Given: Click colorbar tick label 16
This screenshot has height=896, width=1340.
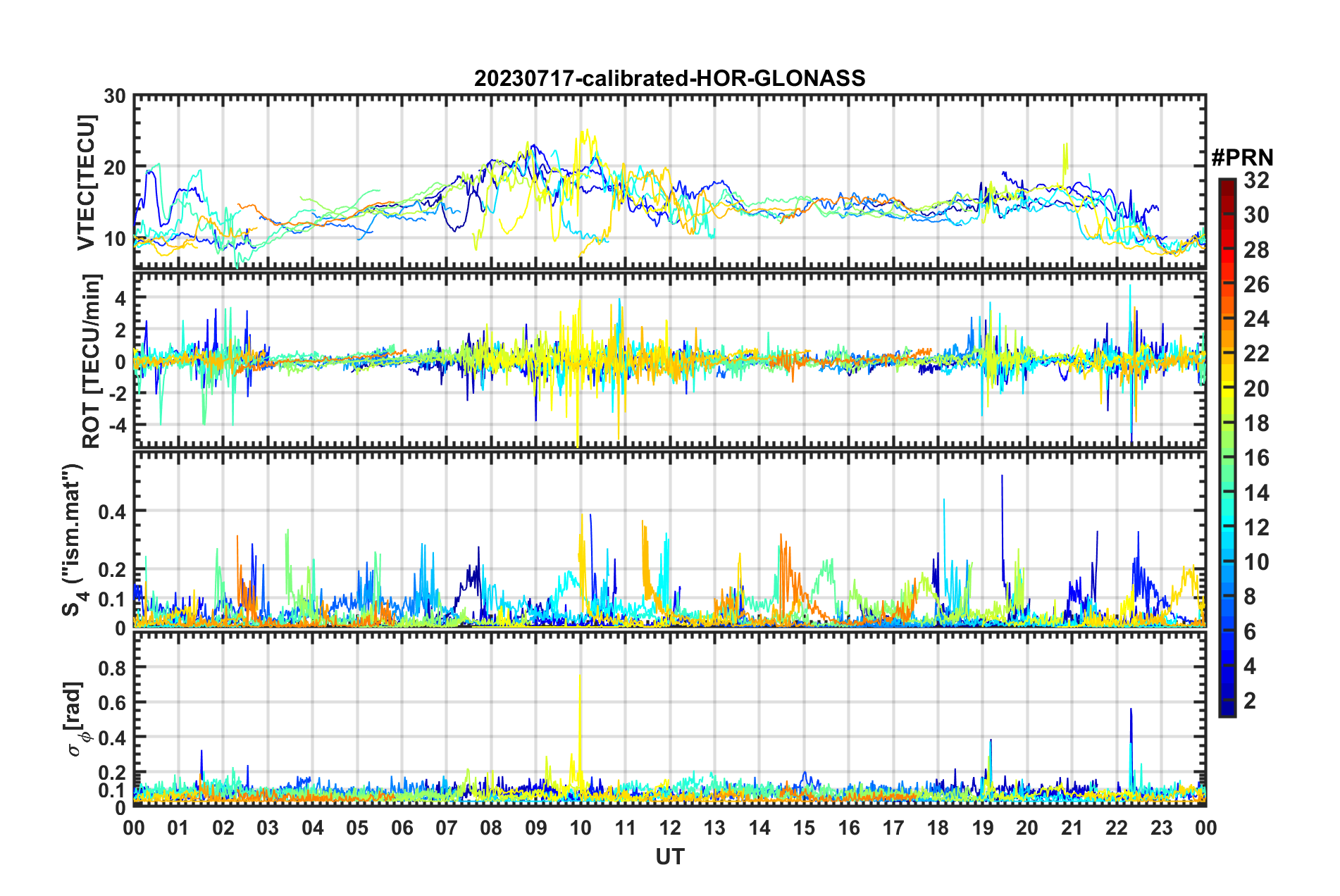Looking at the screenshot, I should [x=1256, y=458].
